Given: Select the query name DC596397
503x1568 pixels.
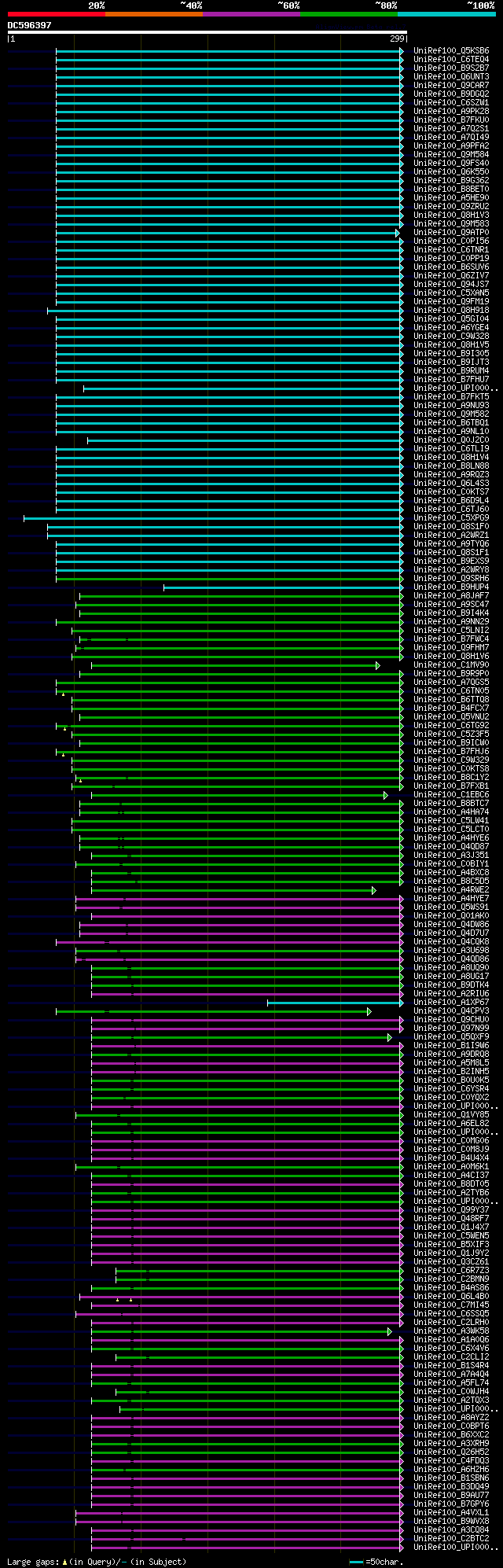Looking at the screenshot, I should point(30,25).
